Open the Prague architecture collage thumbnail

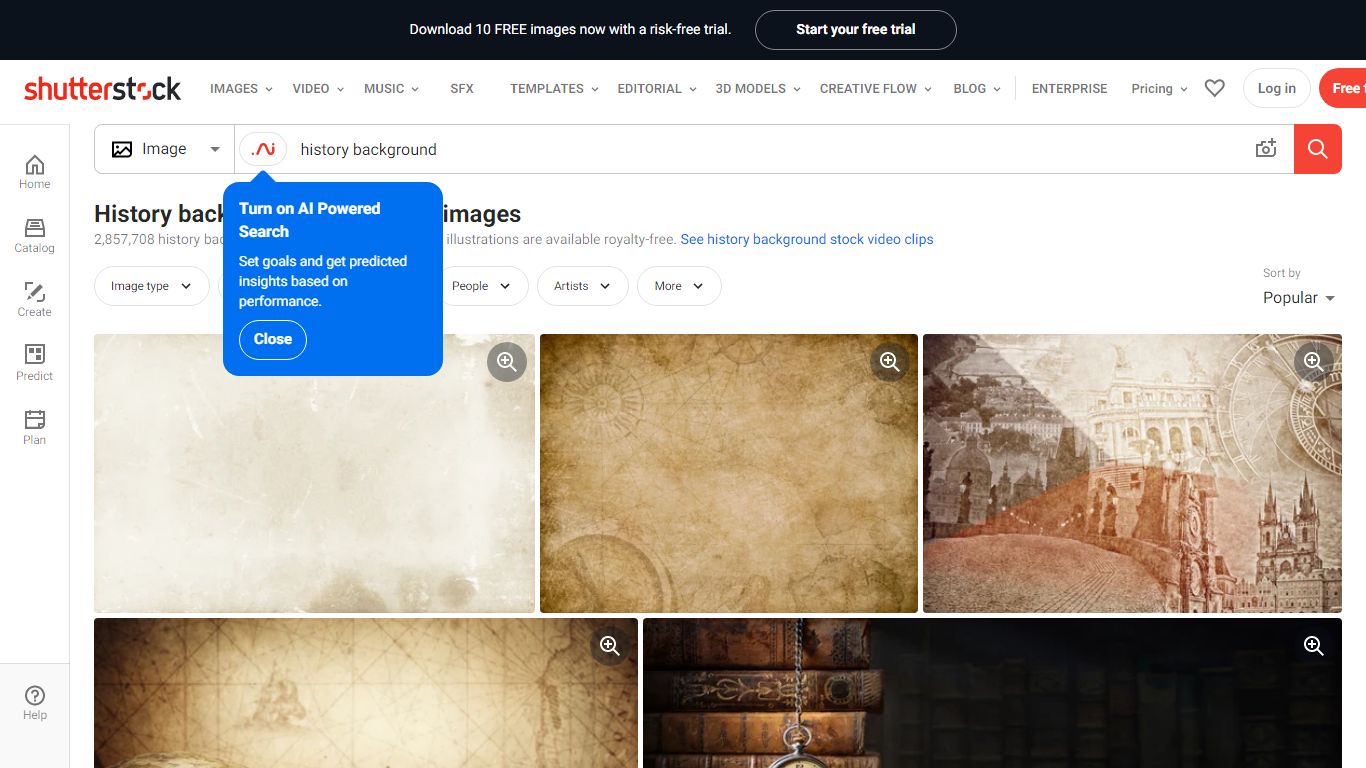[1132, 473]
